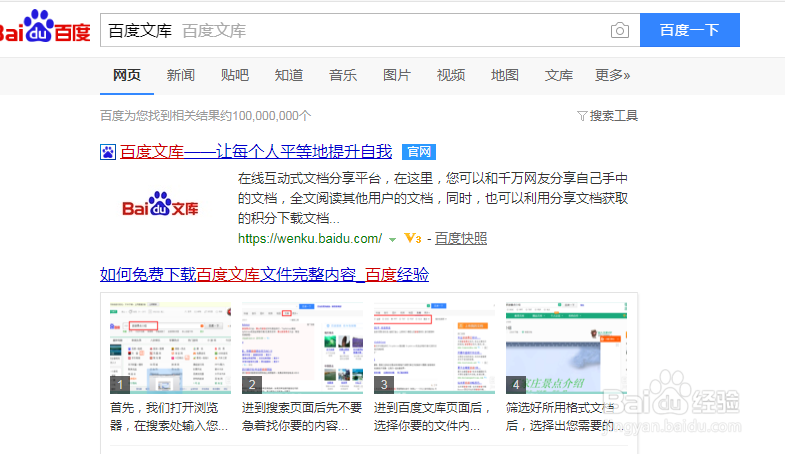The width and height of the screenshot is (785, 454).
Task: Open step 3 thumbnail image
Action: [435, 348]
